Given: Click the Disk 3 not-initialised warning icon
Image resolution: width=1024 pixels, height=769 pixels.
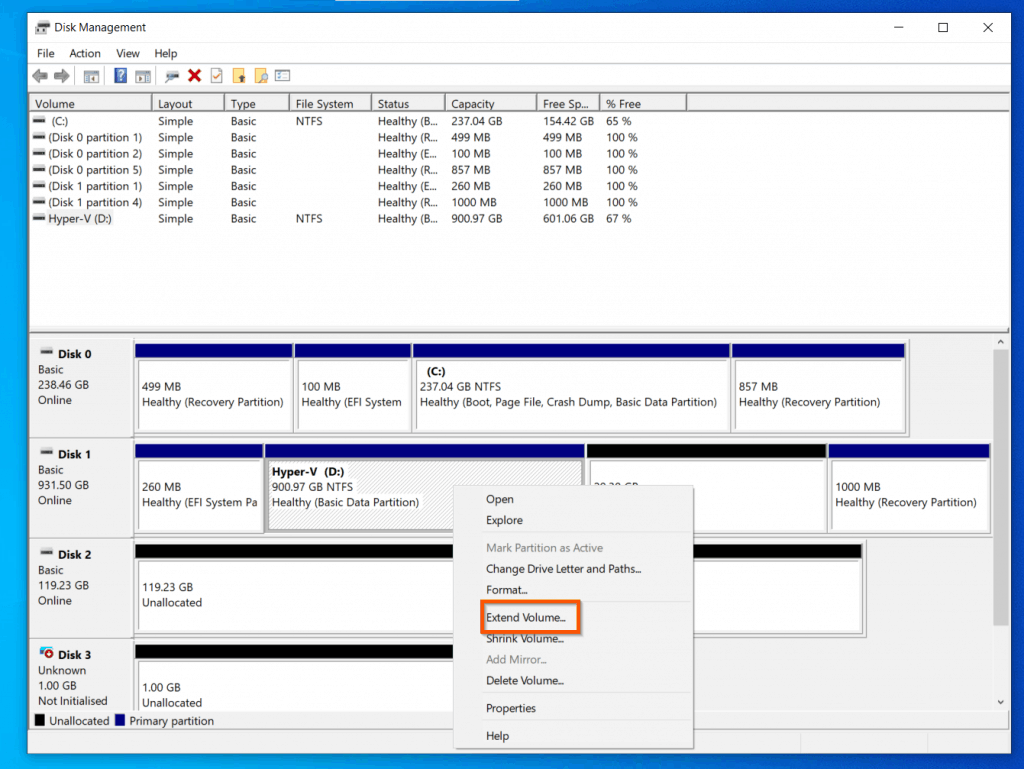Looking at the screenshot, I should (46, 653).
